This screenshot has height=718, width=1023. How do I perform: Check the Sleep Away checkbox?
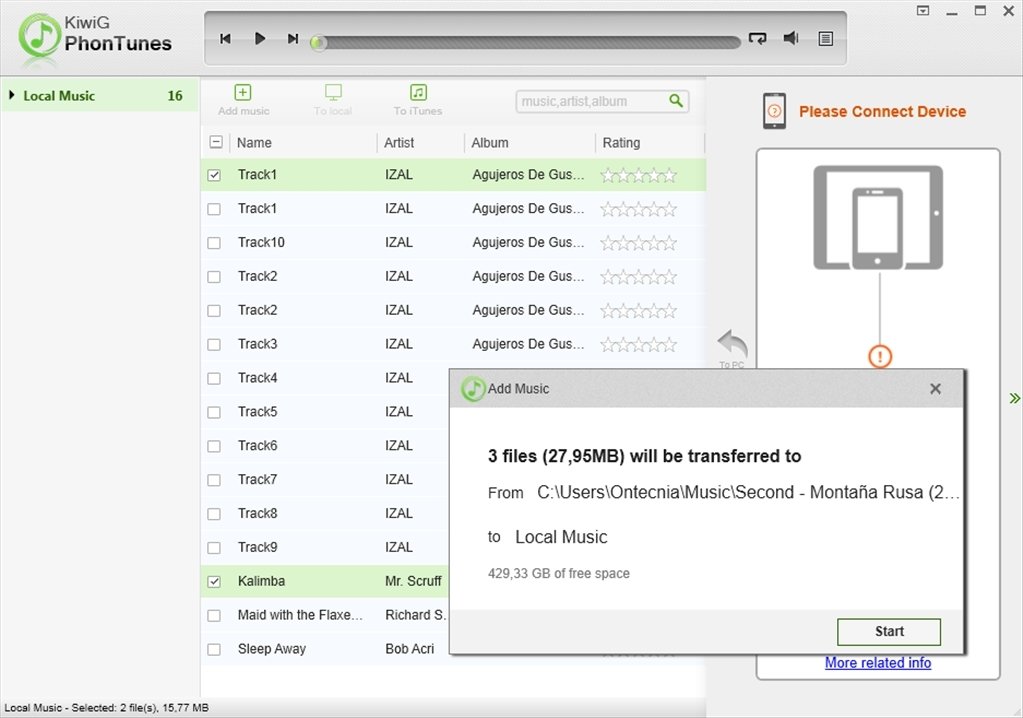click(214, 650)
